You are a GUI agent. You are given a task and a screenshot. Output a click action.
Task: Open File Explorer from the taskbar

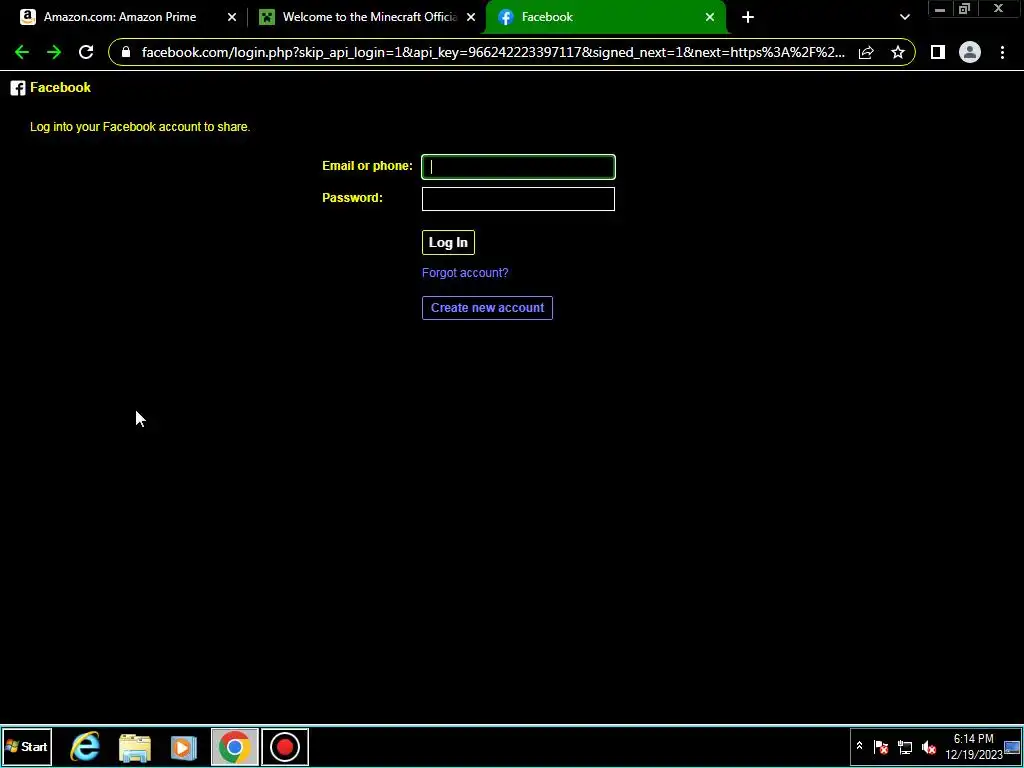tap(135, 747)
